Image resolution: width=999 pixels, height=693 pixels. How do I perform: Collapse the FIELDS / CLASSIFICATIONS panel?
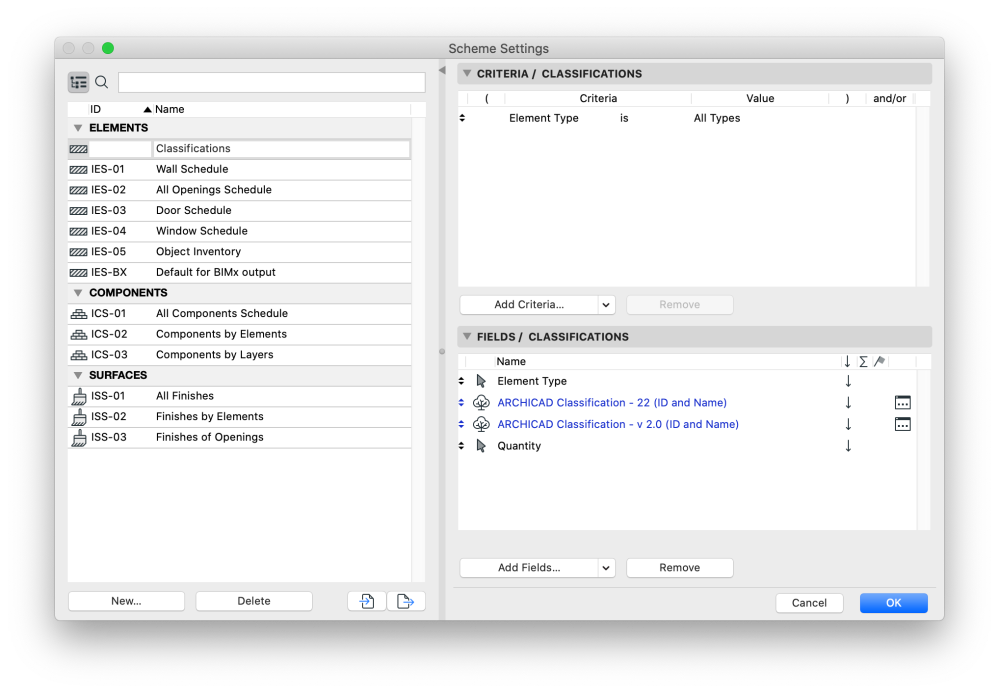(467, 336)
